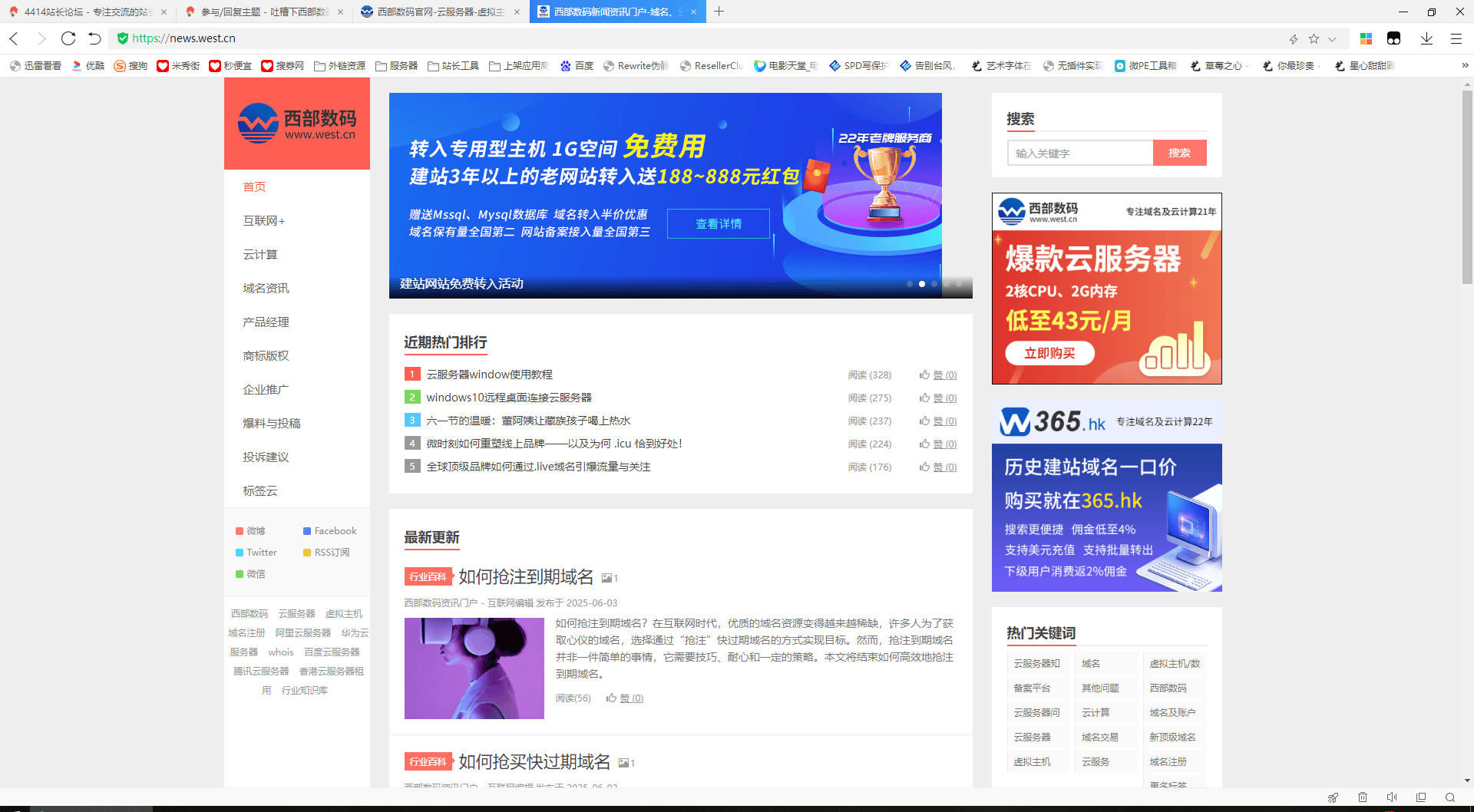Open the 优酷 bookmark

(88, 66)
